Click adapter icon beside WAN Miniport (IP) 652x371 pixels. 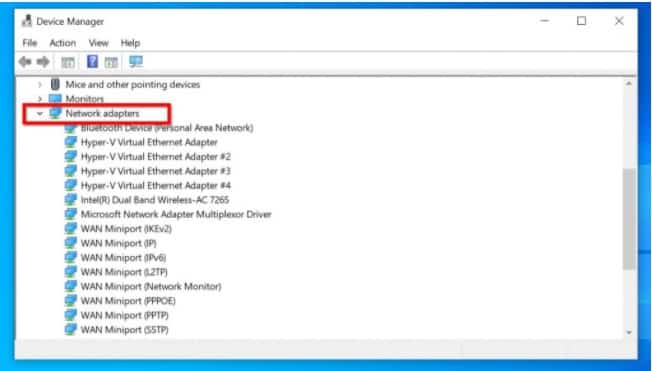point(71,243)
